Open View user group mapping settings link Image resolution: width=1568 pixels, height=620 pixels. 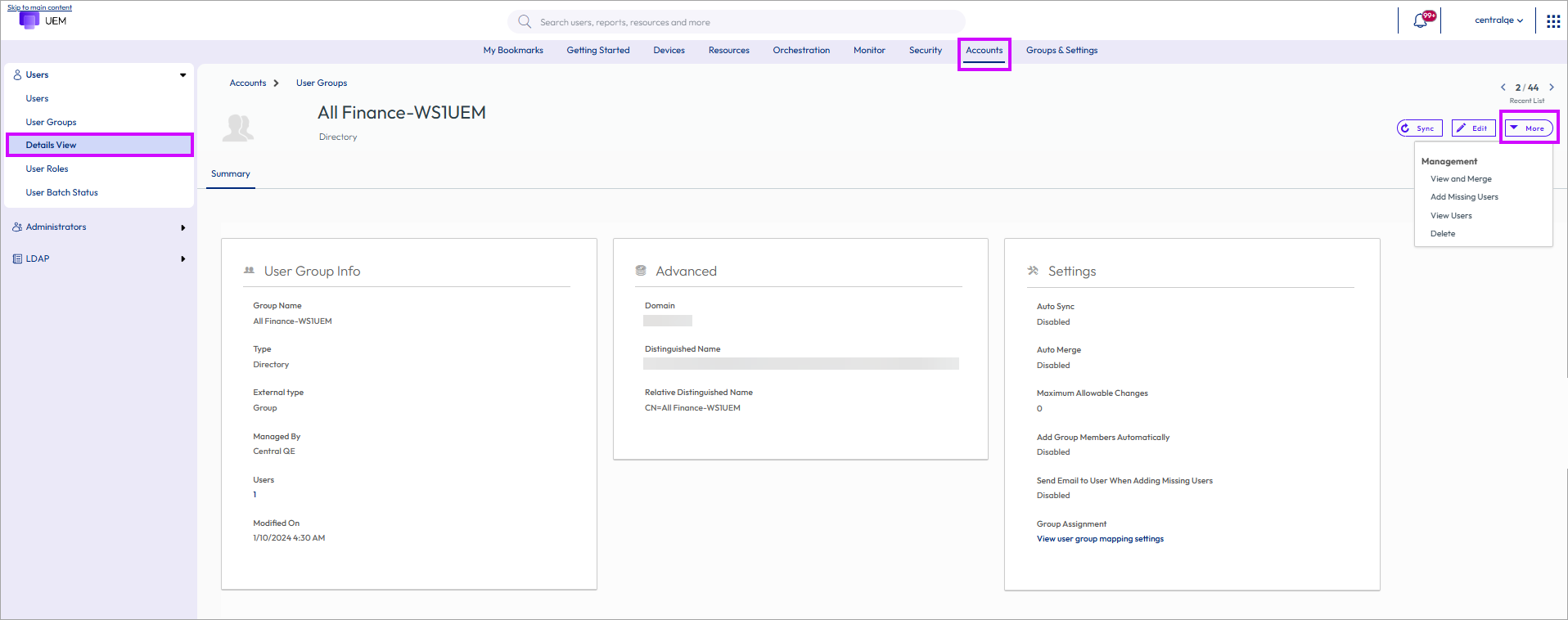(x=1100, y=539)
